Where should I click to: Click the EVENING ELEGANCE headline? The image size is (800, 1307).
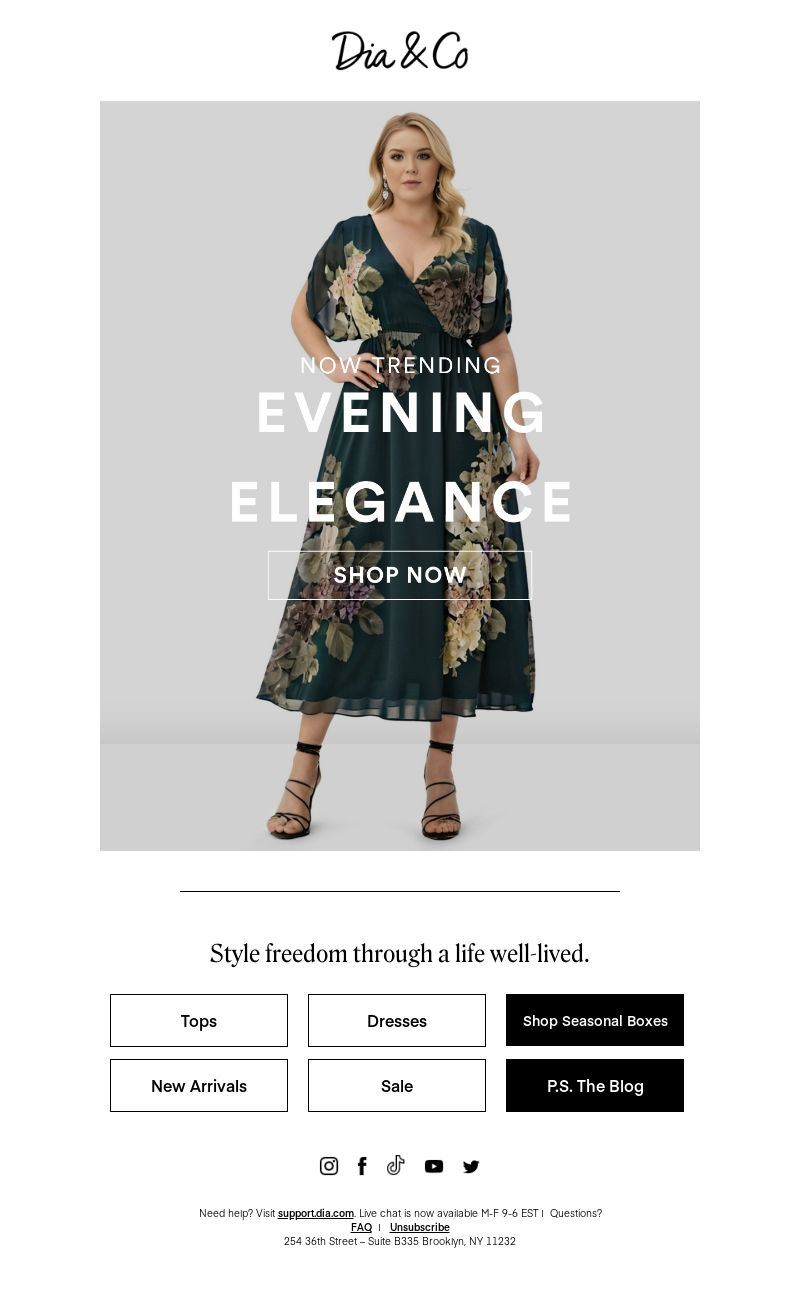click(401, 457)
